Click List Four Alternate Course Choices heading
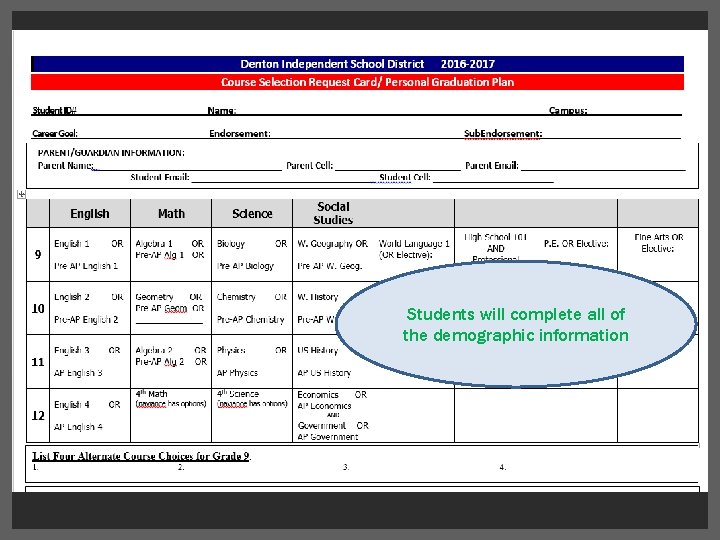The height and width of the screenshot is (540, 720). click(141, 456)
